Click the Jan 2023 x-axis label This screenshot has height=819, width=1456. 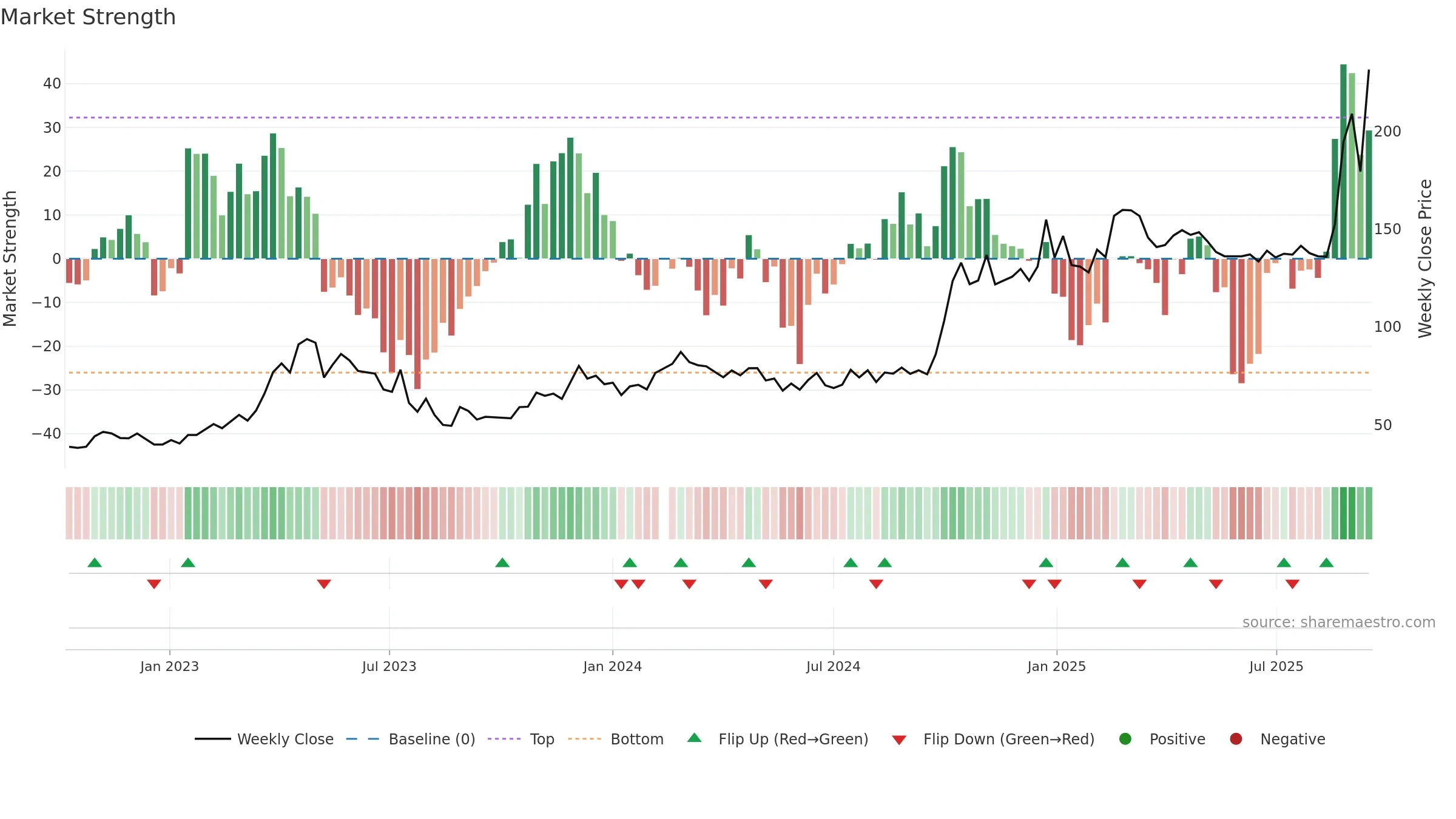point(169,666)
